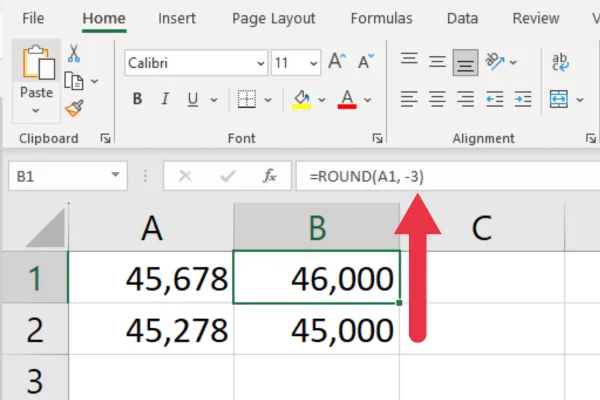Switch to the Data tab

(x=462, y=18)
